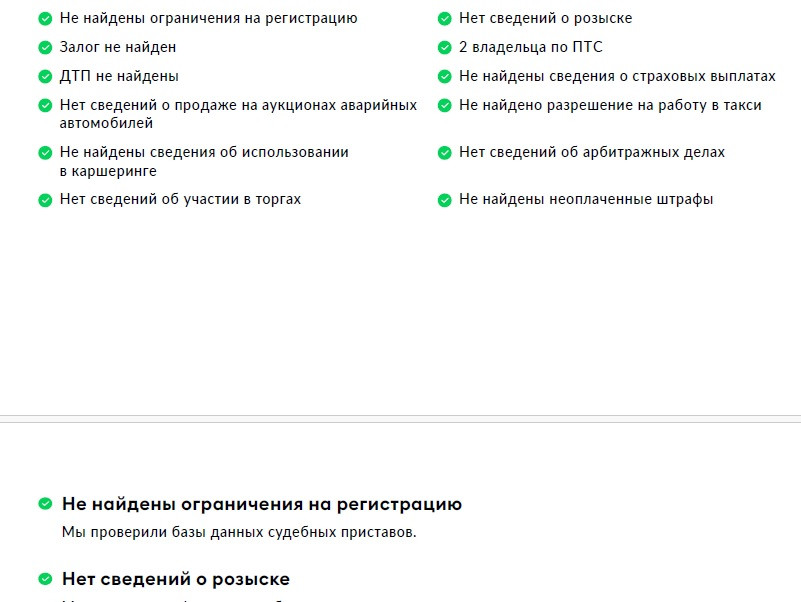Image resolution: width=801 pixels, height=602 pixels.
Task: Click check icon beside bold 'Не найдены ограничения на регистрацию' heading
Action: pos(45,504)
